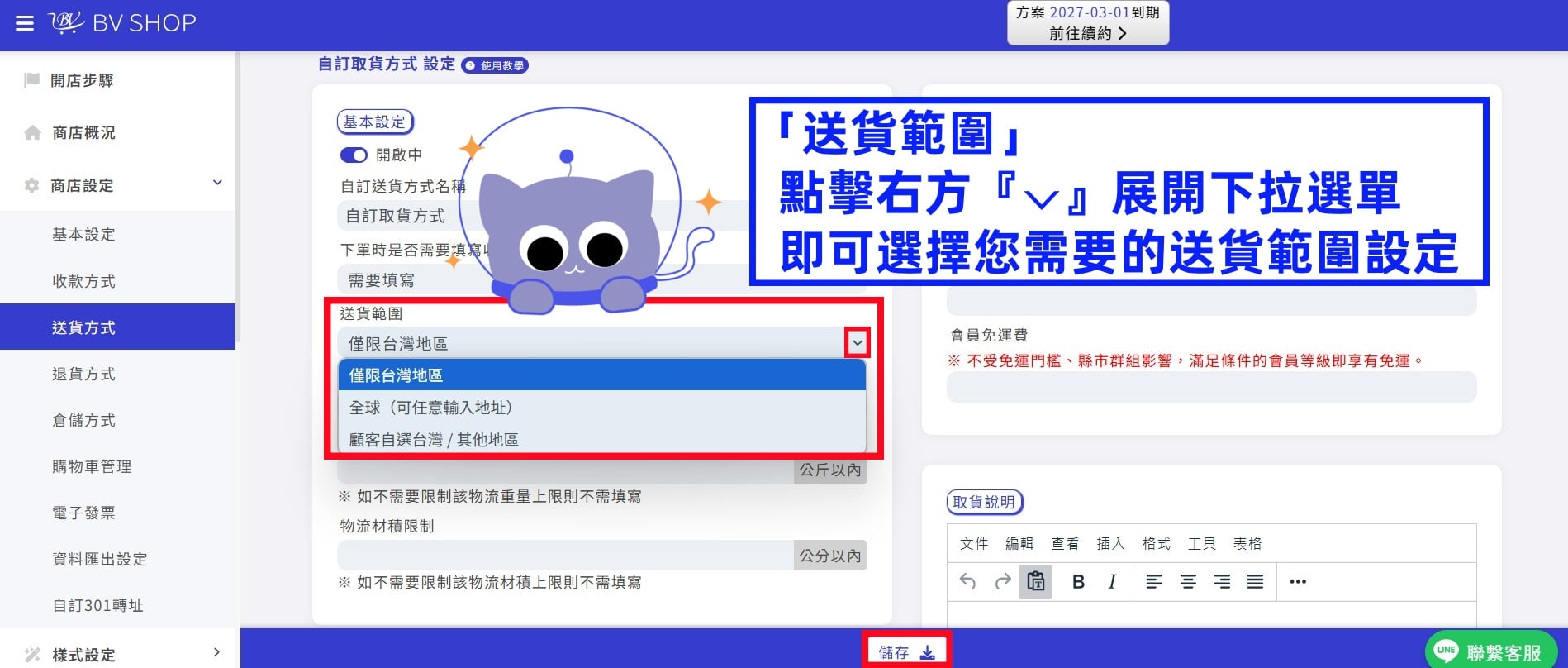Image resolution: width=1568 pixels, height=668 pixels.
Task: Click the gear icon beside 商店設定
Action: [32, 185]
